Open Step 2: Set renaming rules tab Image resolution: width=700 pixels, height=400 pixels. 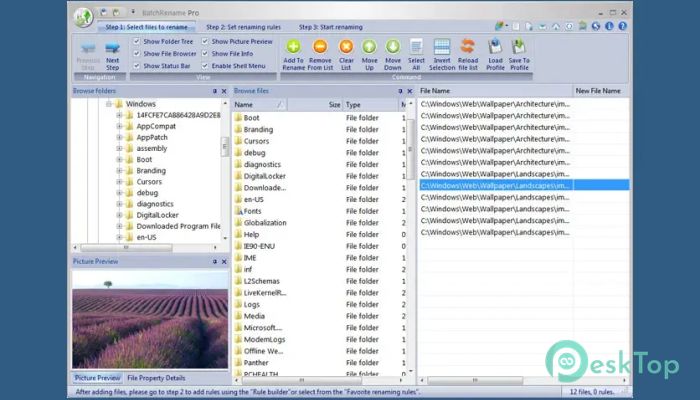click(x=244, y=27)
